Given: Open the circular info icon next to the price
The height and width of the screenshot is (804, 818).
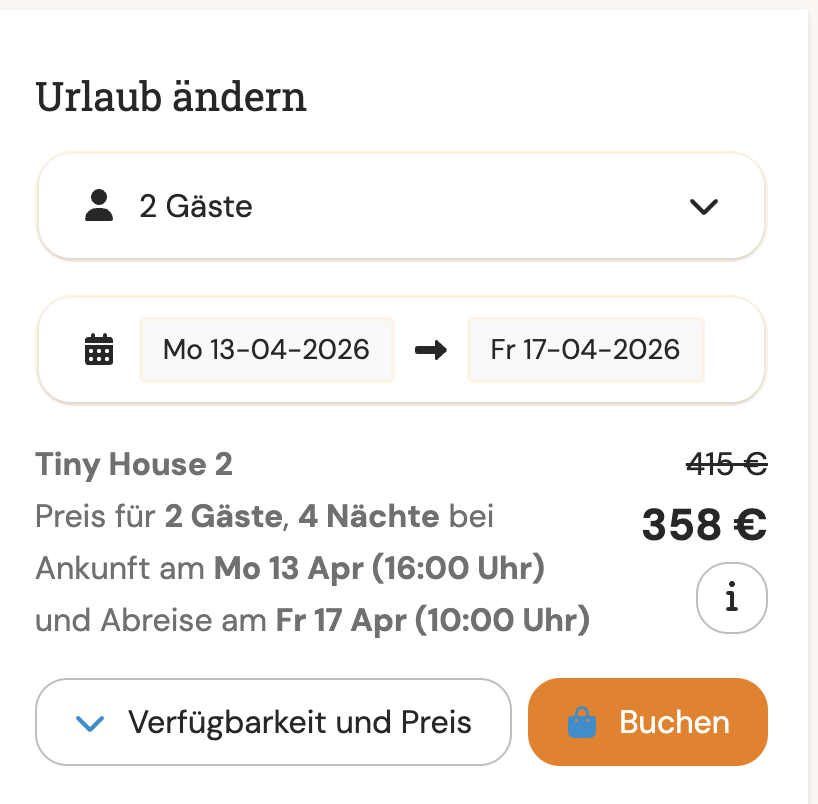Looking at the screenshot, I should [x=731, y=597].
